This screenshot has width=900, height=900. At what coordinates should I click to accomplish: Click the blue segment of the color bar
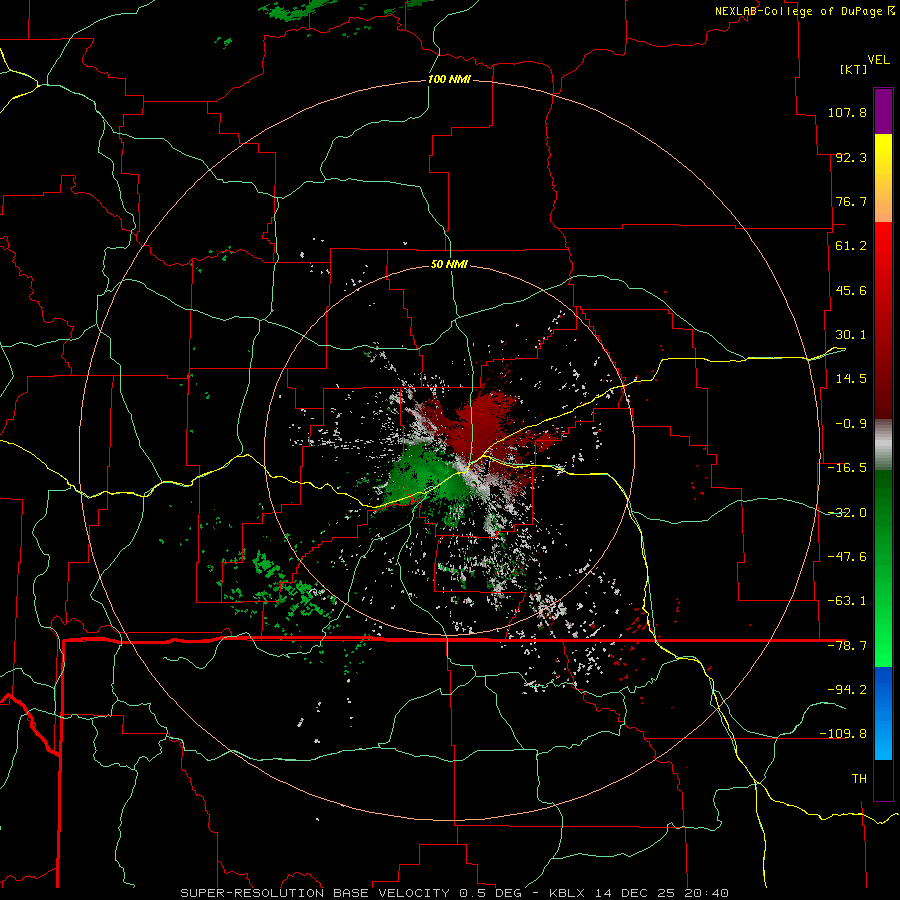883,713
